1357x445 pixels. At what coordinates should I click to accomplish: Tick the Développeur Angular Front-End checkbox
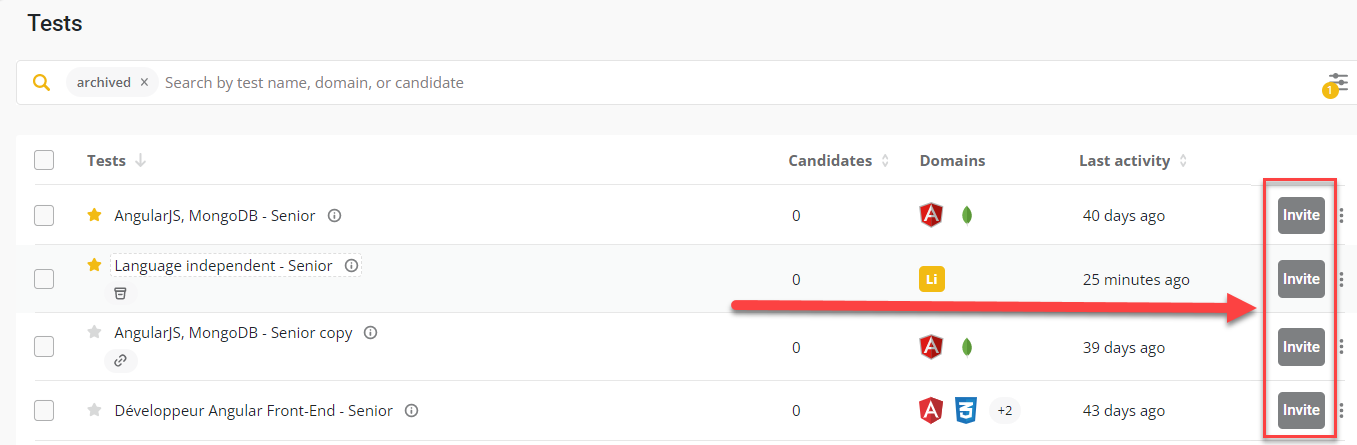pyautogui.click(x=44, y=410)
